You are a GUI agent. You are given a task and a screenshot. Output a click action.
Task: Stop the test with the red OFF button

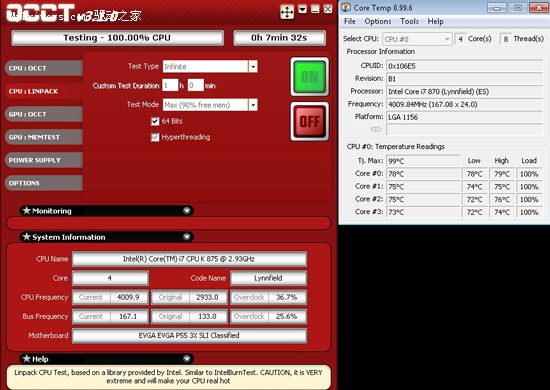(310, 121)
